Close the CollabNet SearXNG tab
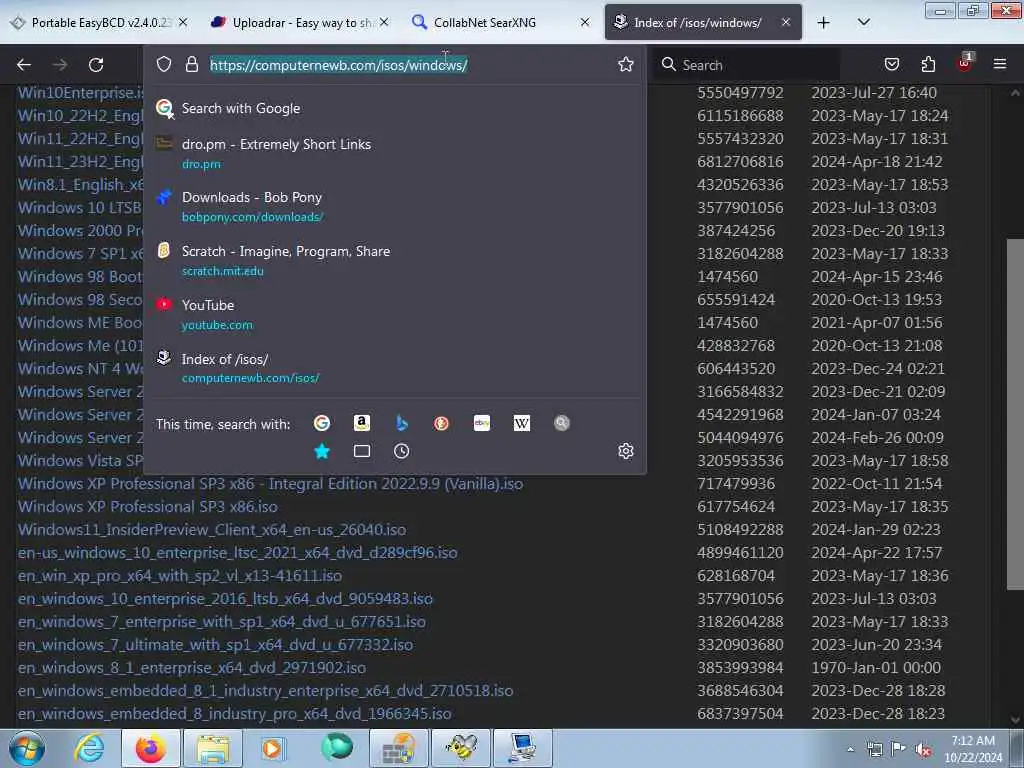The height and width of the screenshot is (768, 1024). coord(585,22)
